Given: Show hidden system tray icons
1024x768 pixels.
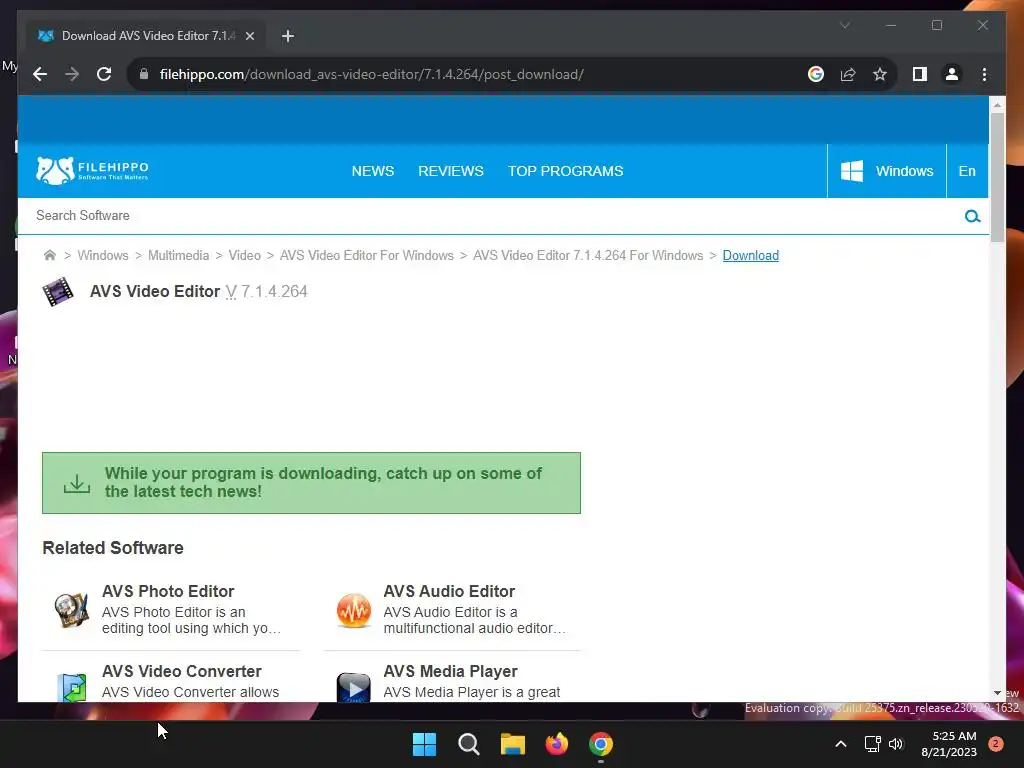Looking at the screenshot, I should click(841, 744).
